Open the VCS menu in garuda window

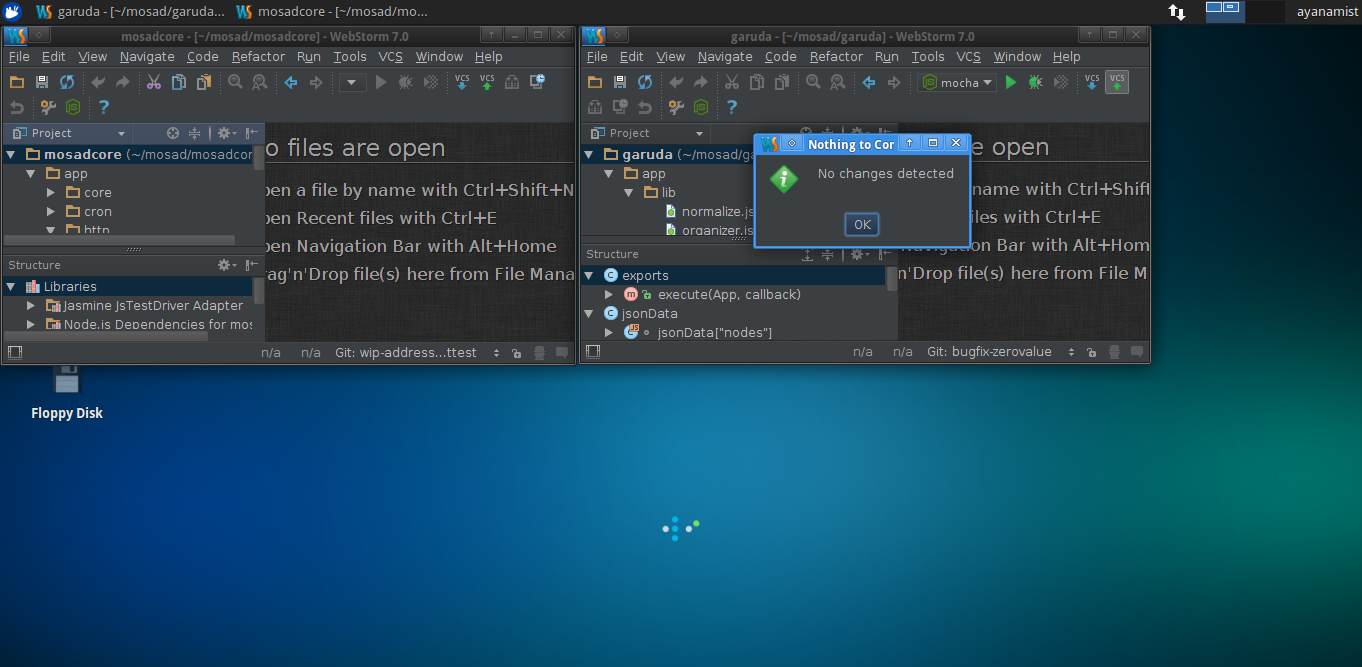click(968, 57)
